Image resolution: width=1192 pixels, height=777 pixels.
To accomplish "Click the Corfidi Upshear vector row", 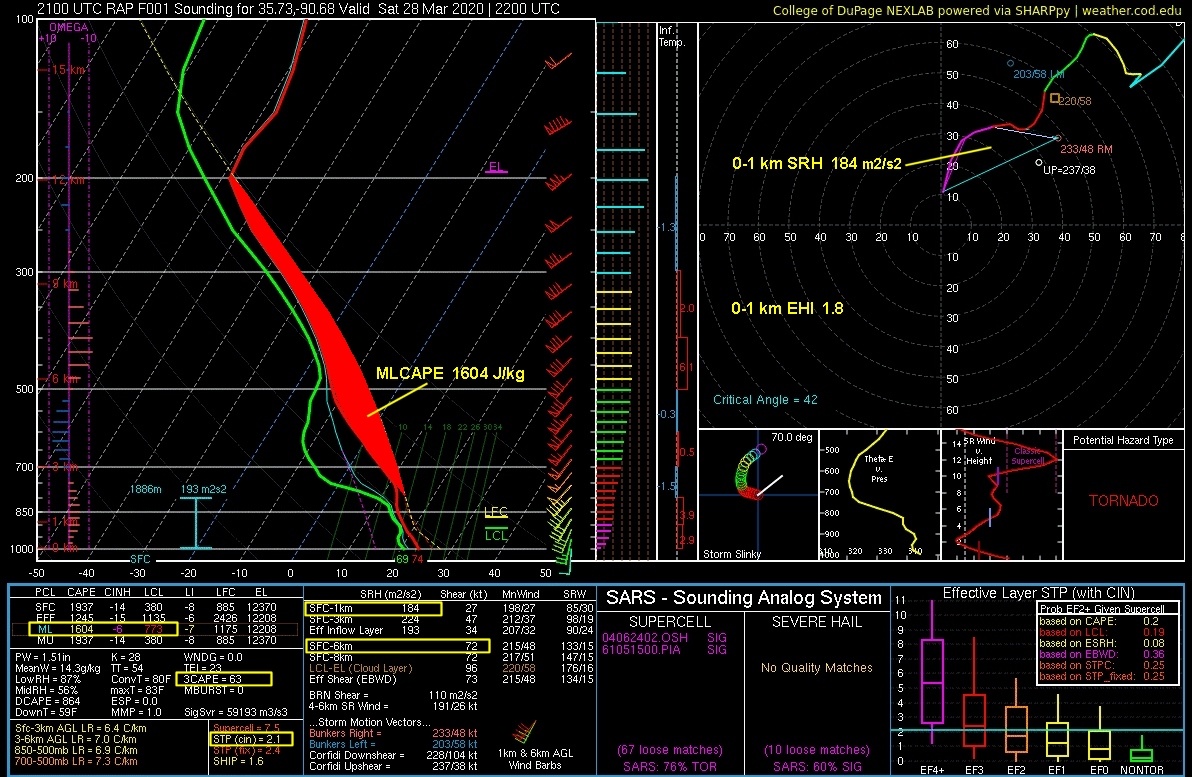I will tap(393, 766).
